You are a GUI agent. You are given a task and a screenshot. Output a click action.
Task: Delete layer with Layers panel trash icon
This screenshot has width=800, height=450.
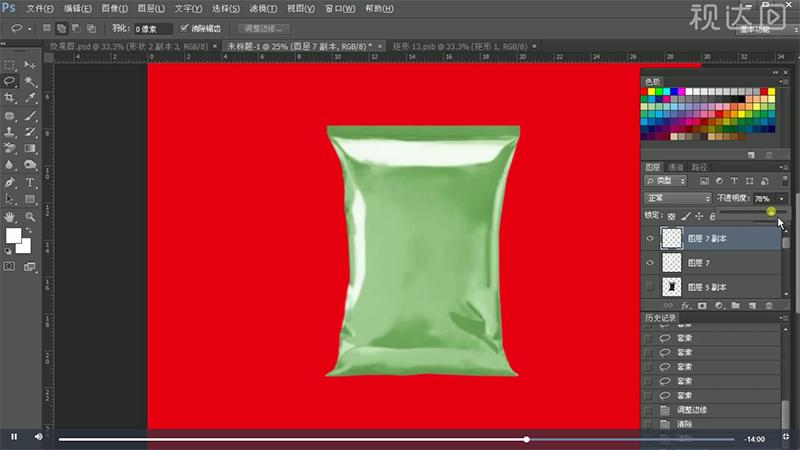point(769,306)
